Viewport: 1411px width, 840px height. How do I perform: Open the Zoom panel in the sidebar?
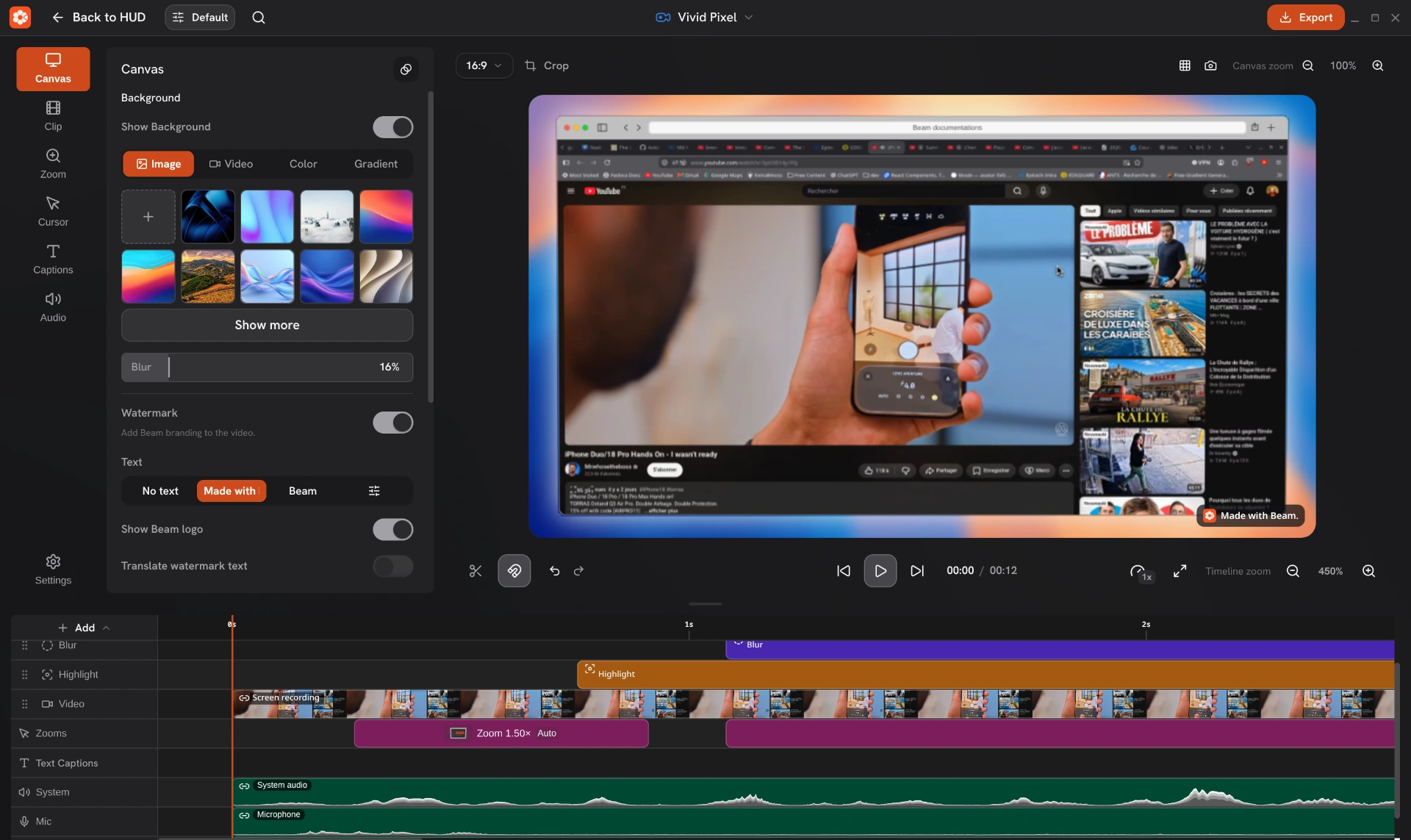53,164
